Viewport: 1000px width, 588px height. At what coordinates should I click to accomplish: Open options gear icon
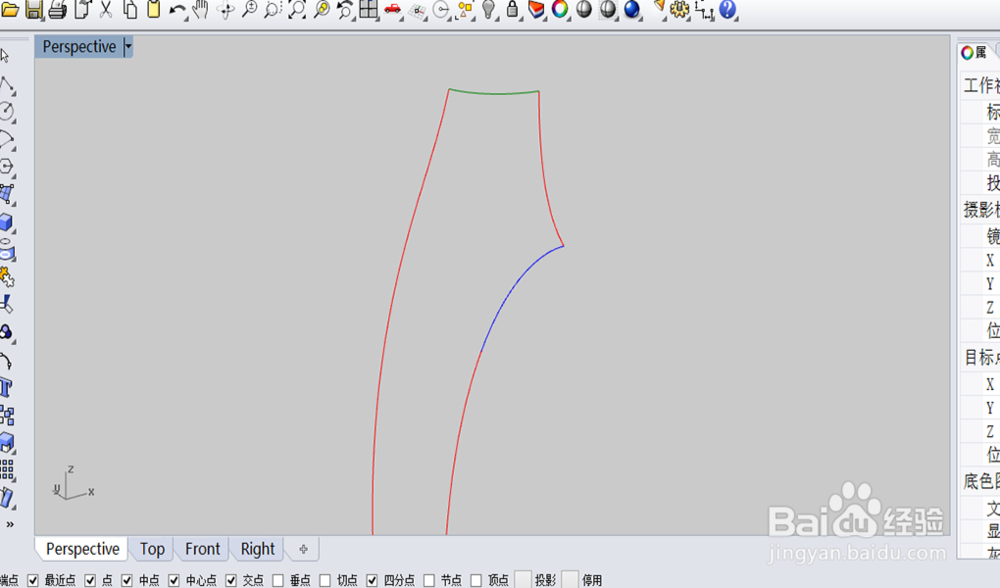pos(680,10)
